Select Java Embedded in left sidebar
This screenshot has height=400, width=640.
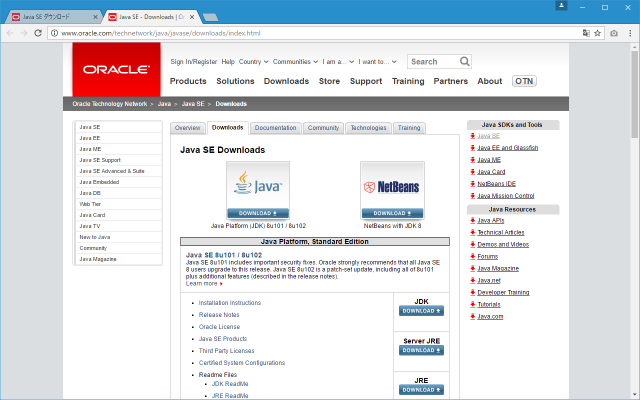99,182
